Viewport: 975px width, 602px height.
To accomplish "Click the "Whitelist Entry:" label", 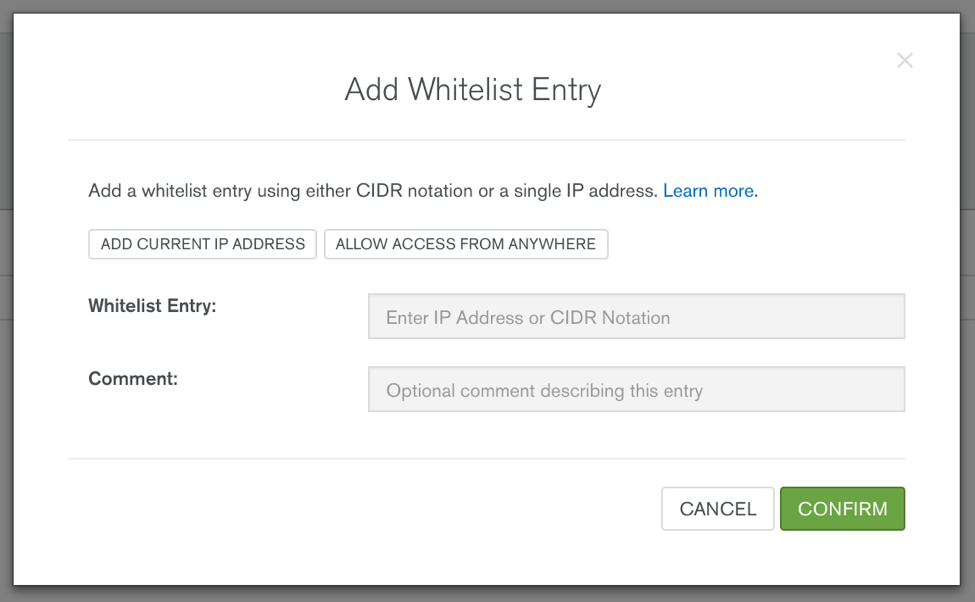I will click(152, 306).
